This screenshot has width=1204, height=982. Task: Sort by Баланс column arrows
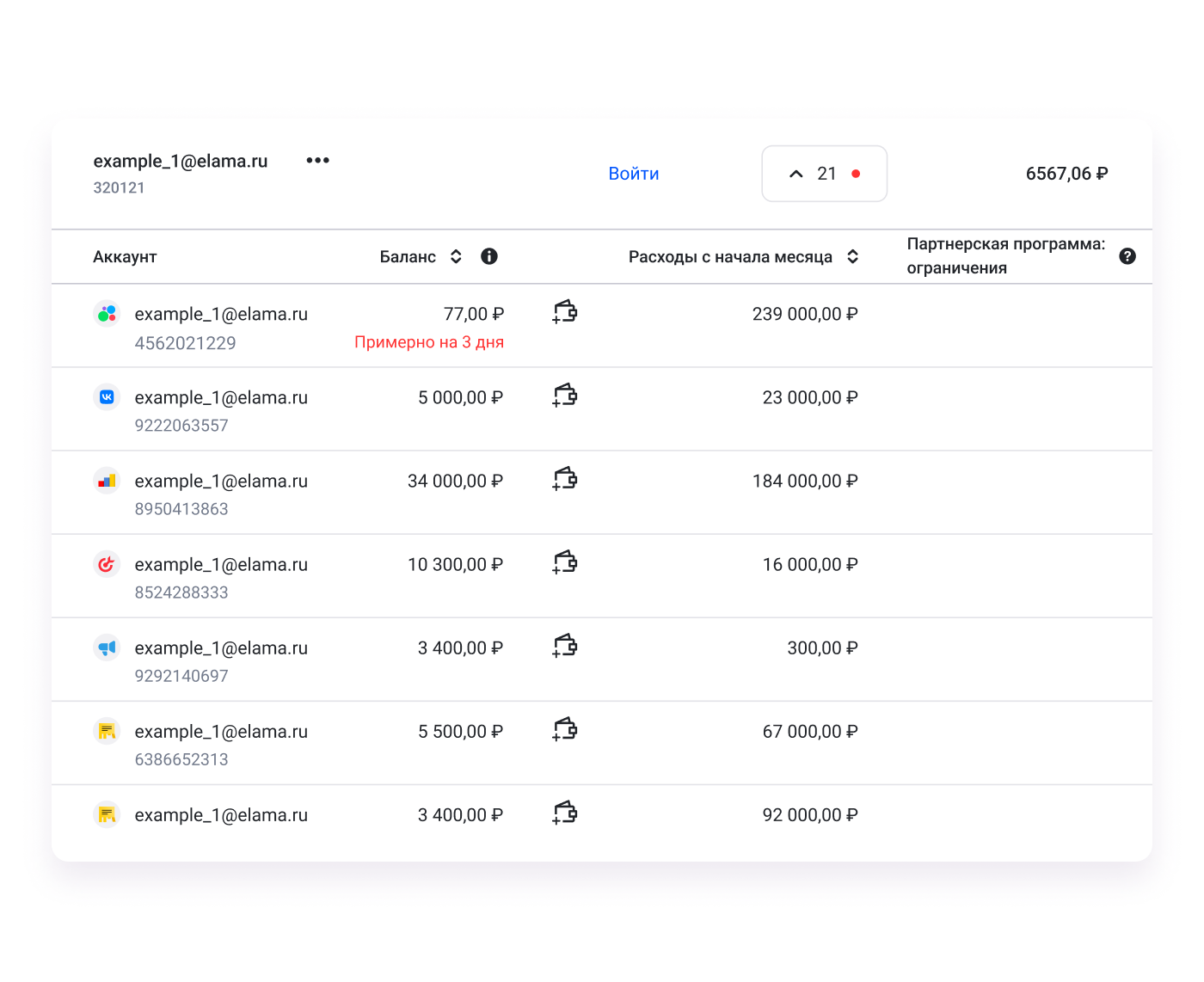point(457,256)
